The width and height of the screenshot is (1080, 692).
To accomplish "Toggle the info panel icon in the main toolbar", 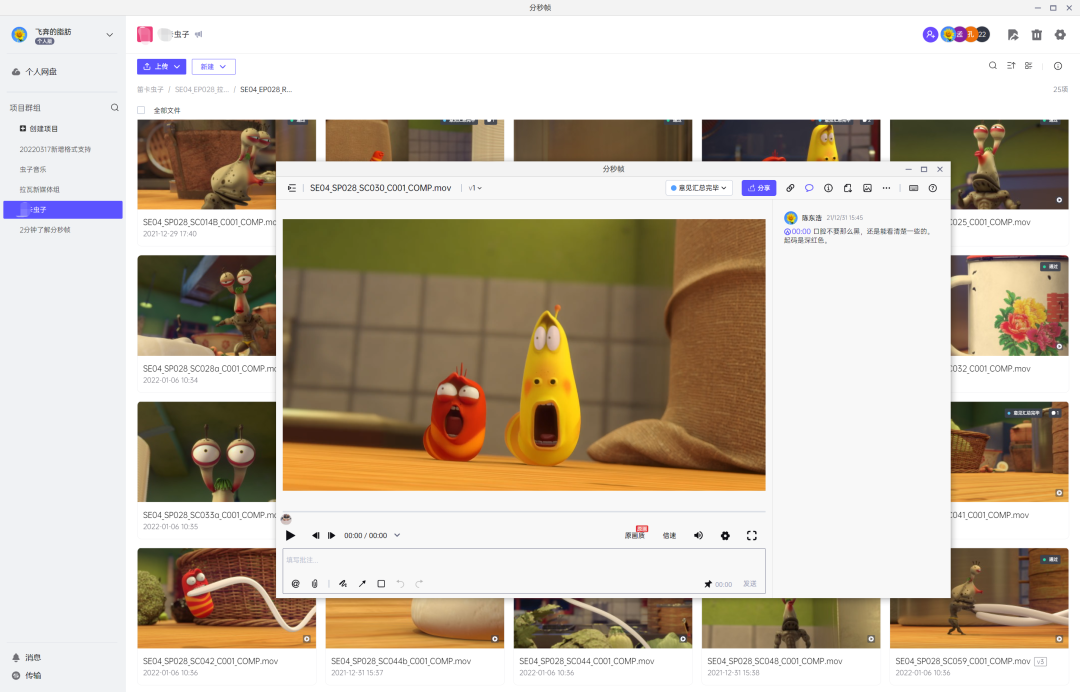I will 1057,66.
